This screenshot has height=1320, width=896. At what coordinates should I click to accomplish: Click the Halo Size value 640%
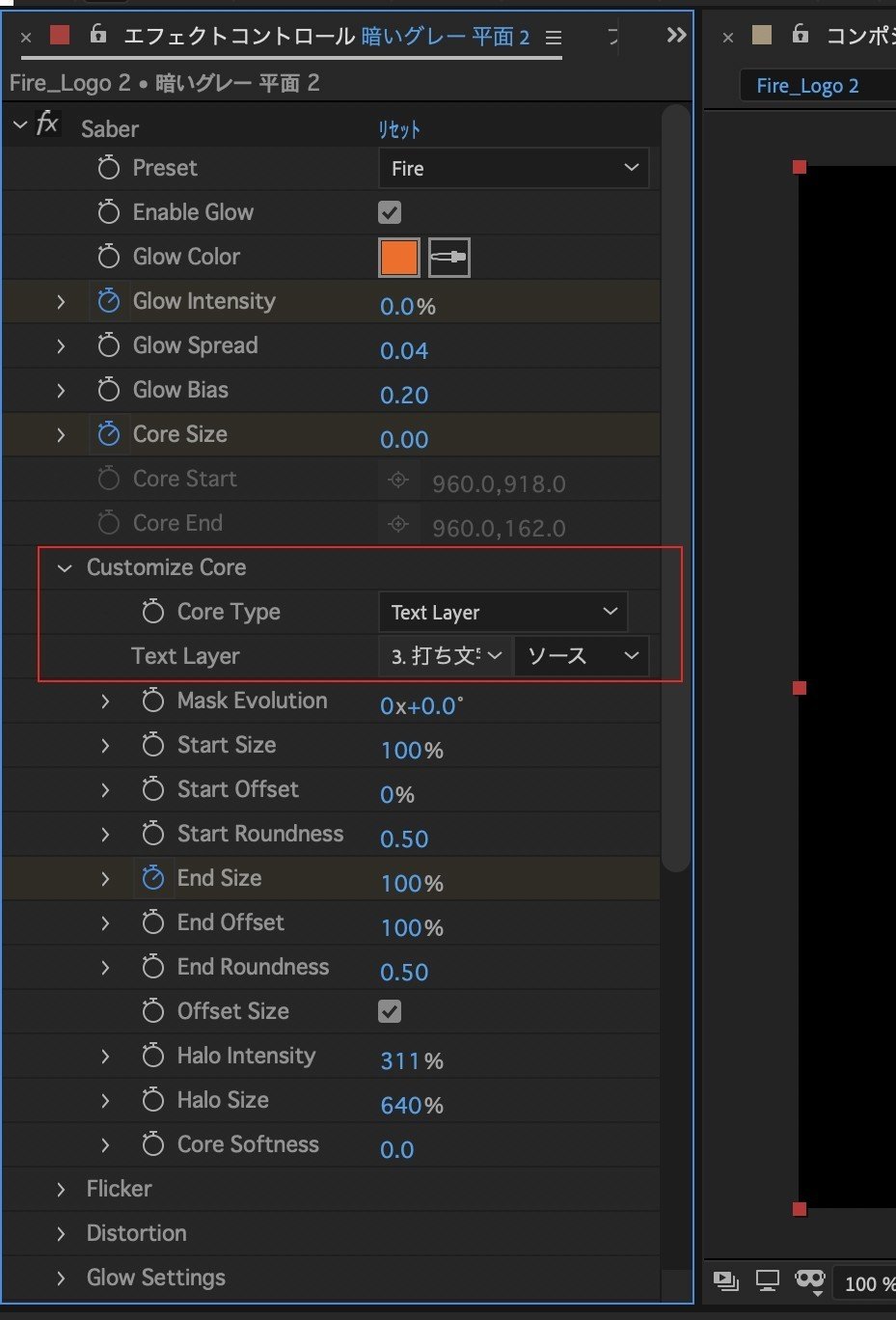point(412,1106)
